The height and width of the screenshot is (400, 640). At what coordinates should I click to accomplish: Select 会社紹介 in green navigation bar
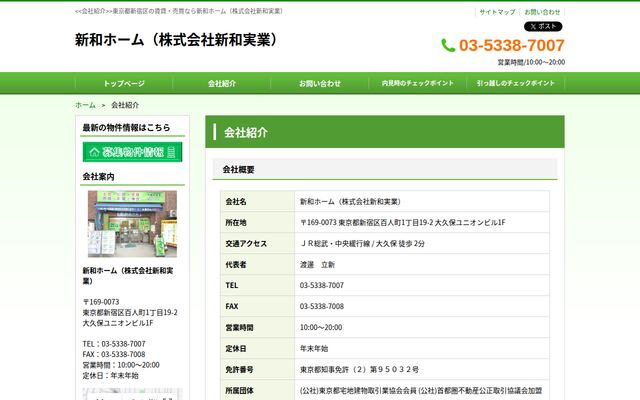pos(222,83)
